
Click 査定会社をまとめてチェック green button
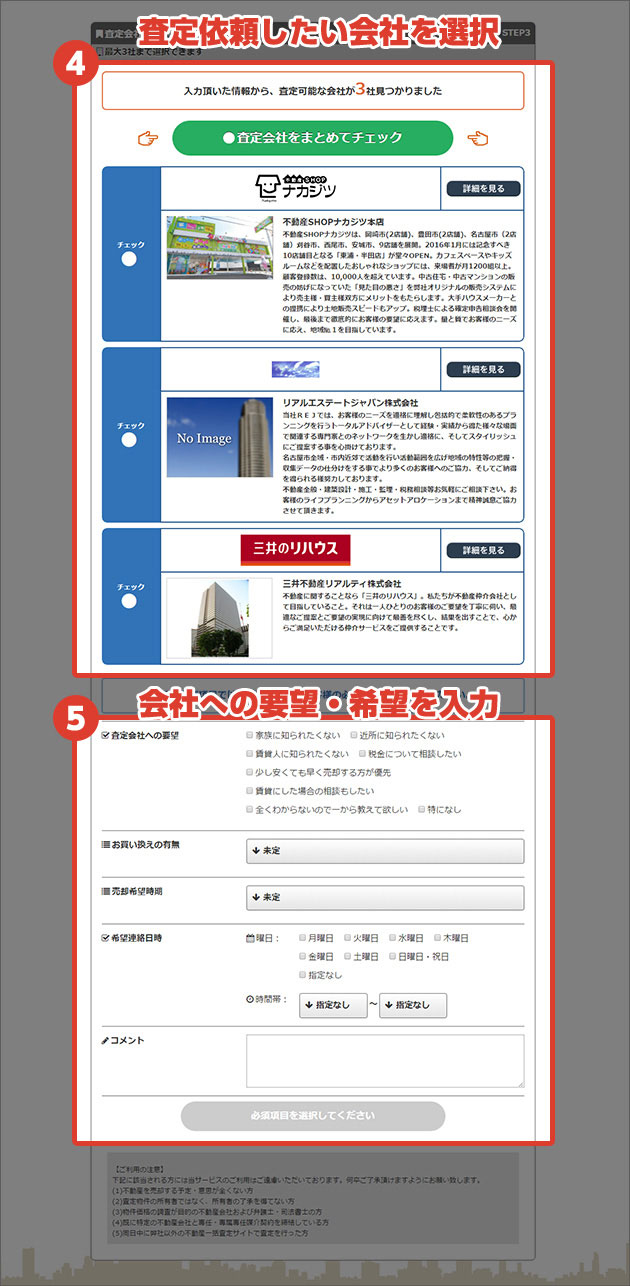pyautogui.click(x=312, y=138)
